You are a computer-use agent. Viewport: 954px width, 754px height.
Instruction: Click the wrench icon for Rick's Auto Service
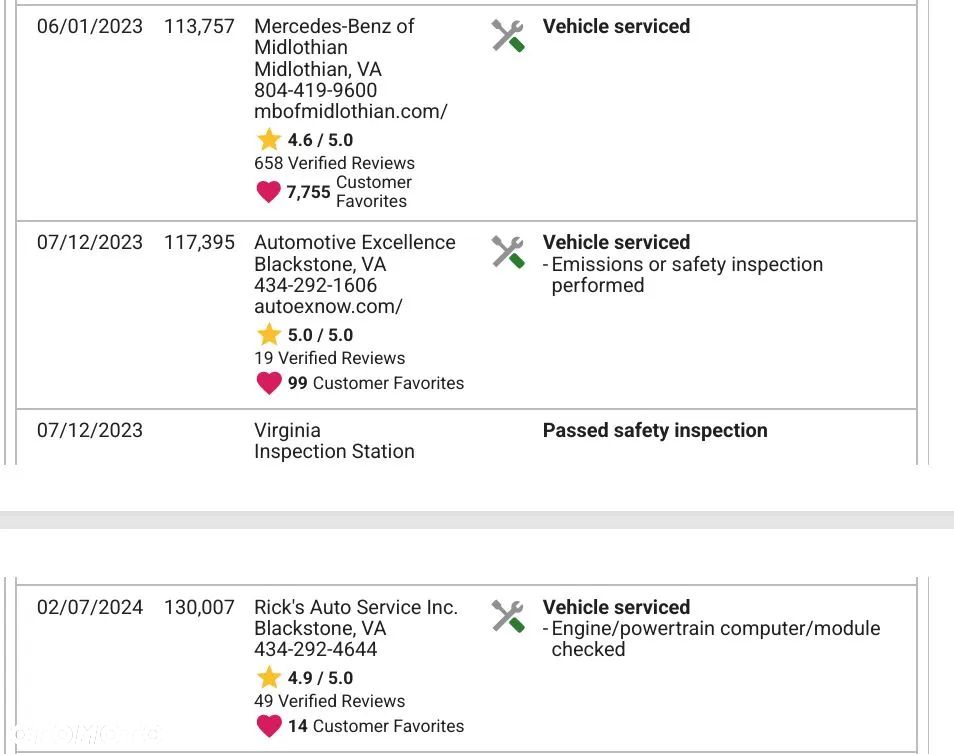[x=508, y=617]
